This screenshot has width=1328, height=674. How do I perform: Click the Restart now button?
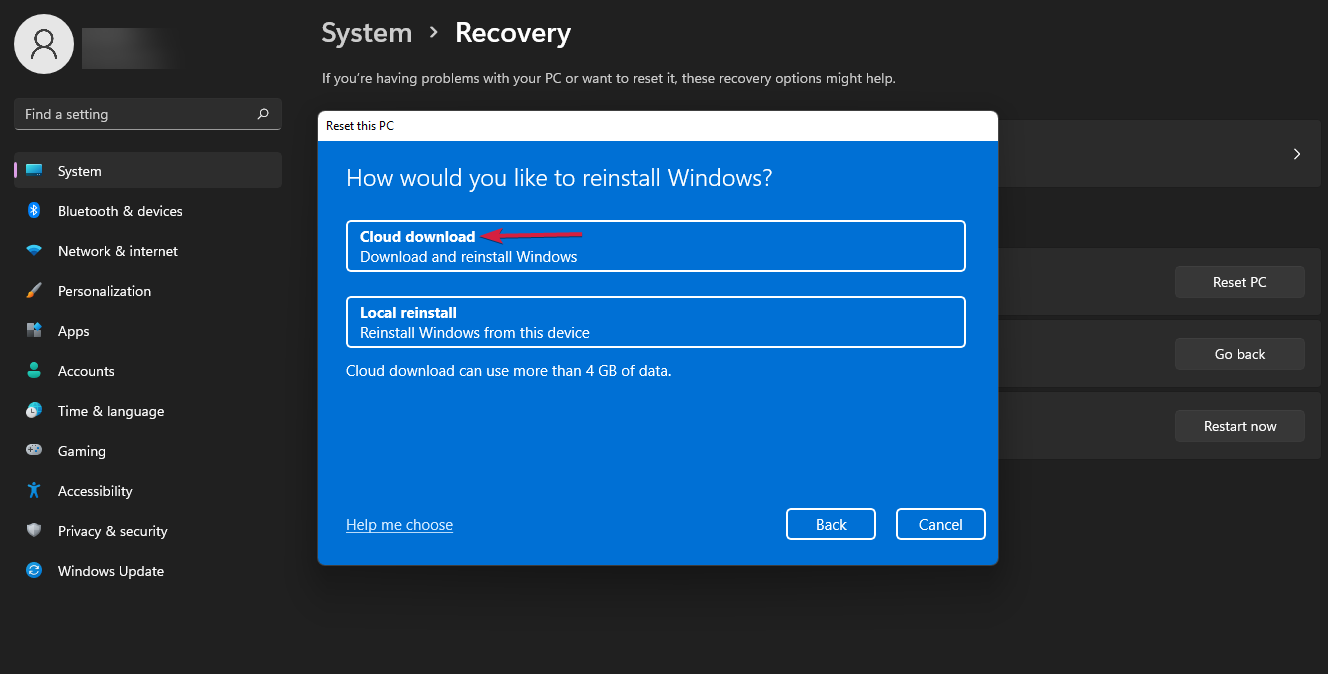click(1240, 426)
